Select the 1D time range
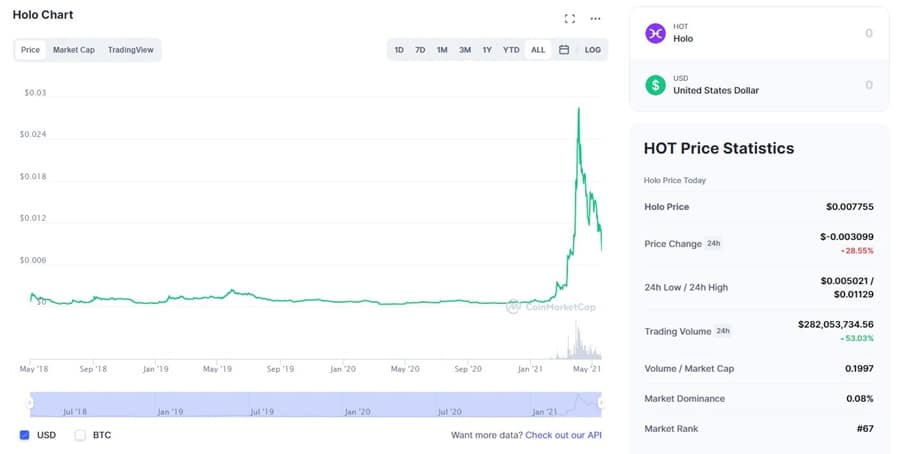 pyautogui.click(x=399, y=50)
